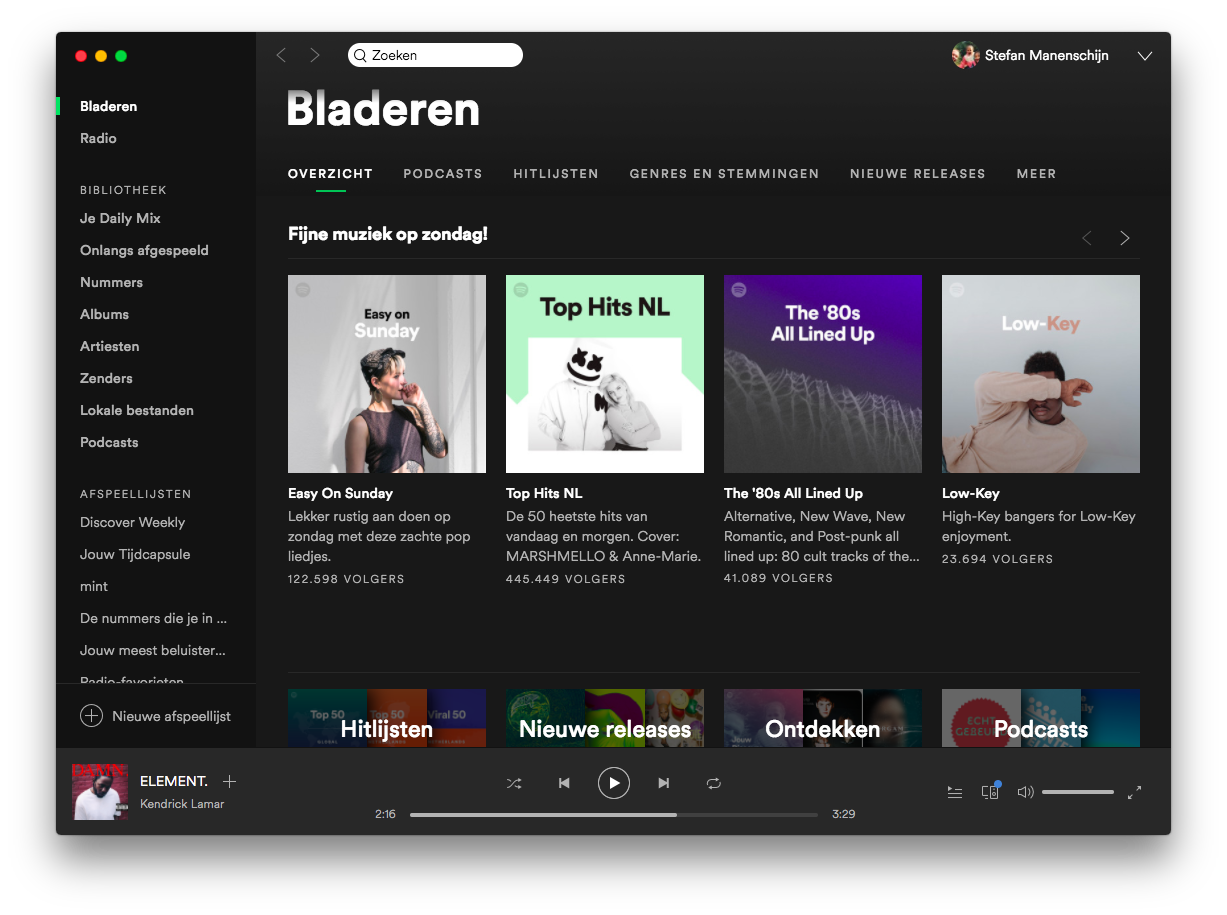Click the ELEMENT. track title
This screenshot has height=915, width=1227.
pyautogui.click(x=174, y=781)
